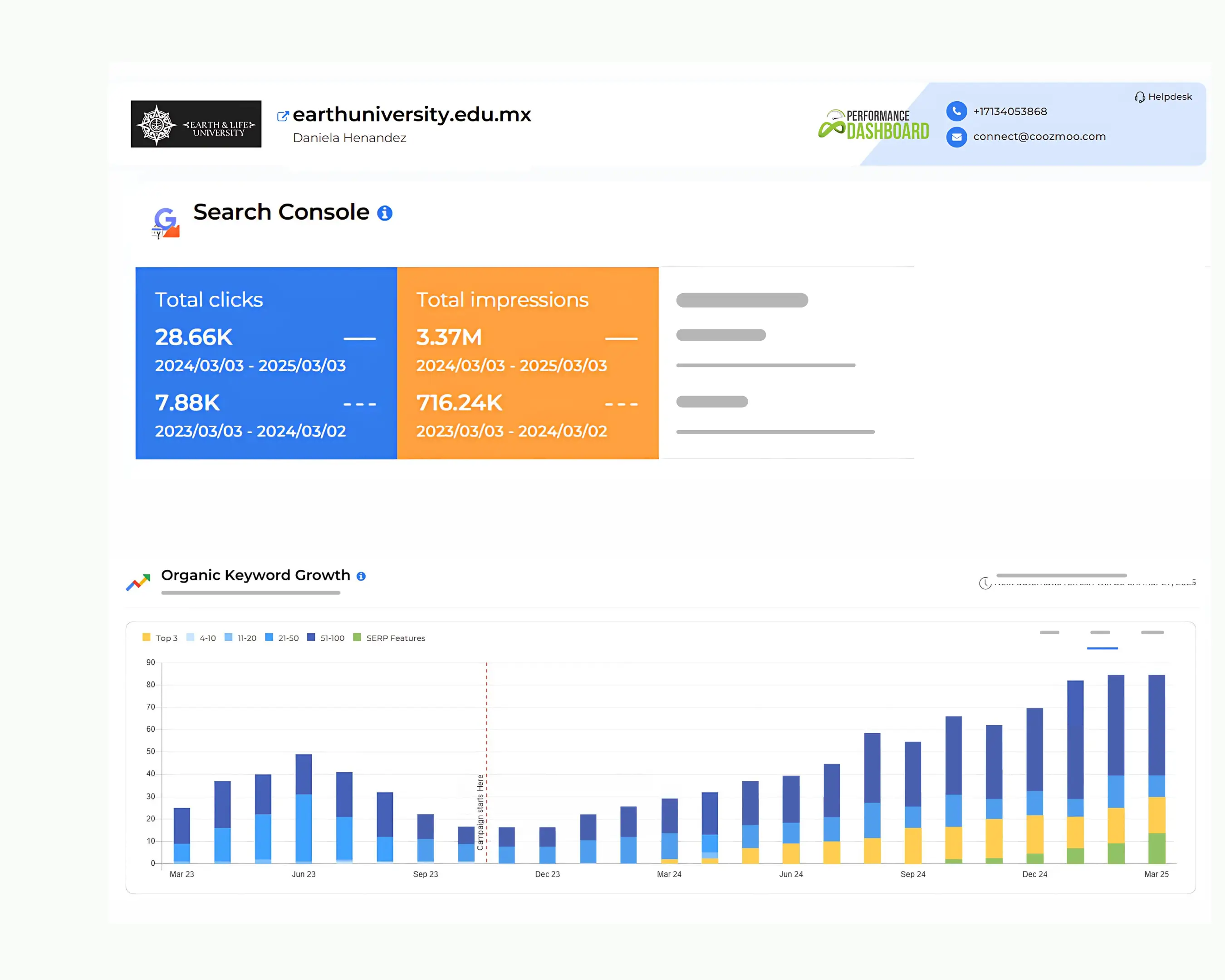The width and height of the screenshot is (1225, 980).
Task: Click the Performance Dashboard logo
Action: [874, 124]
